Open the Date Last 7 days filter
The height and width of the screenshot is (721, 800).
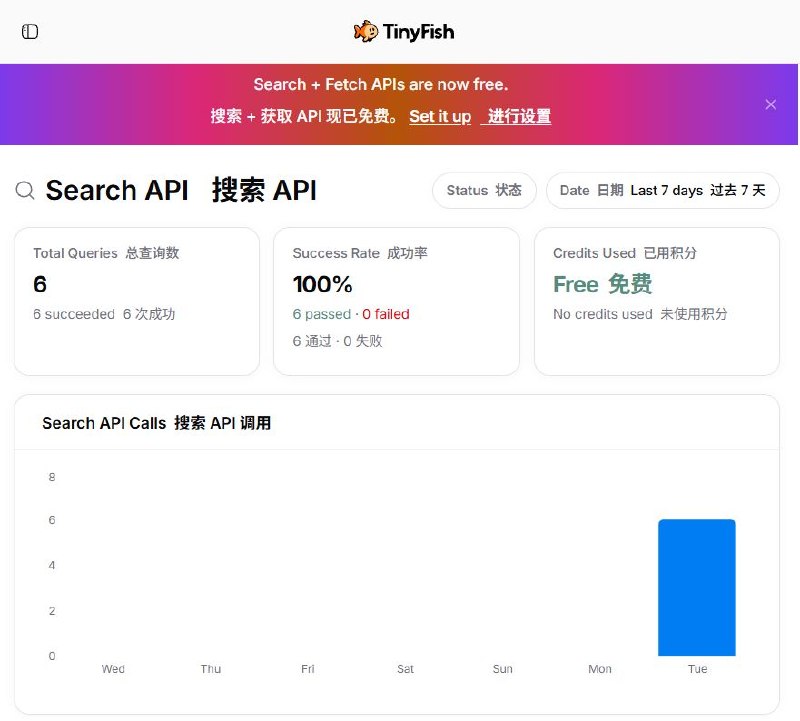663,191
